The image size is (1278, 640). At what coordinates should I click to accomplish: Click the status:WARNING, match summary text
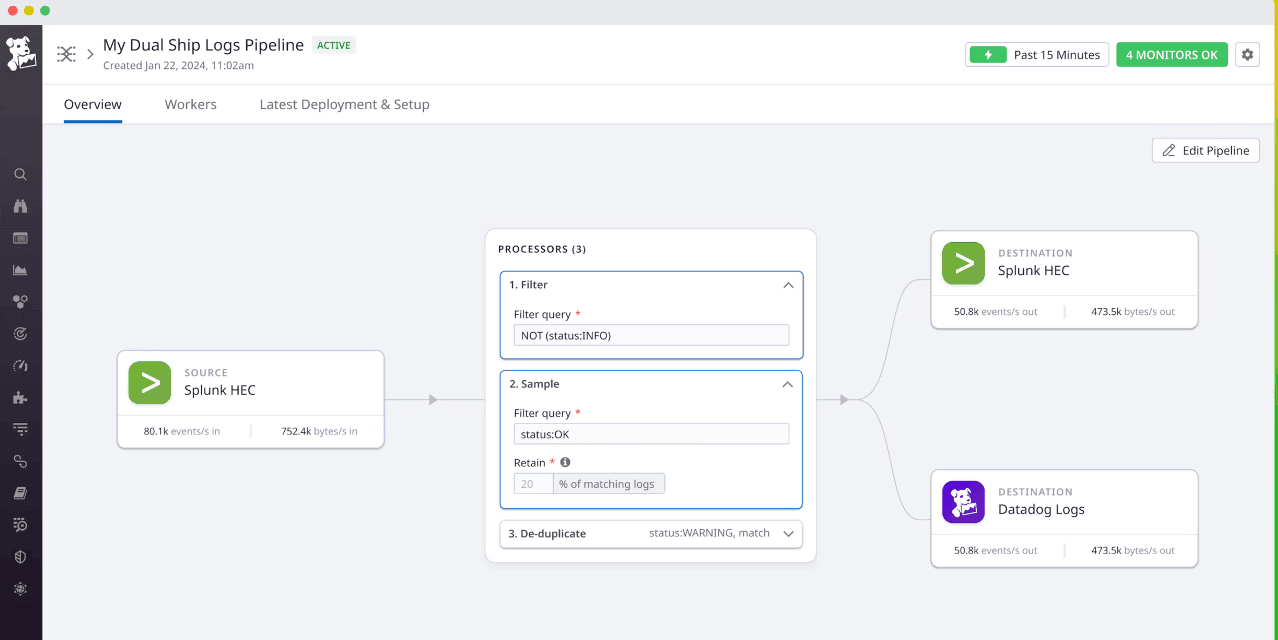click(709, 533)
